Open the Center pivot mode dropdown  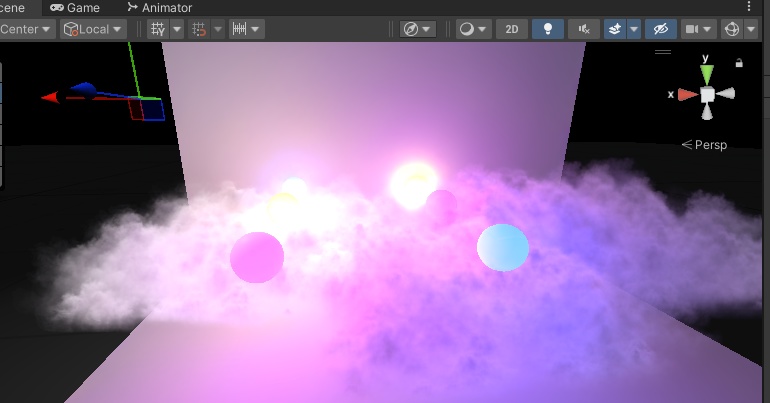point(27,29)
